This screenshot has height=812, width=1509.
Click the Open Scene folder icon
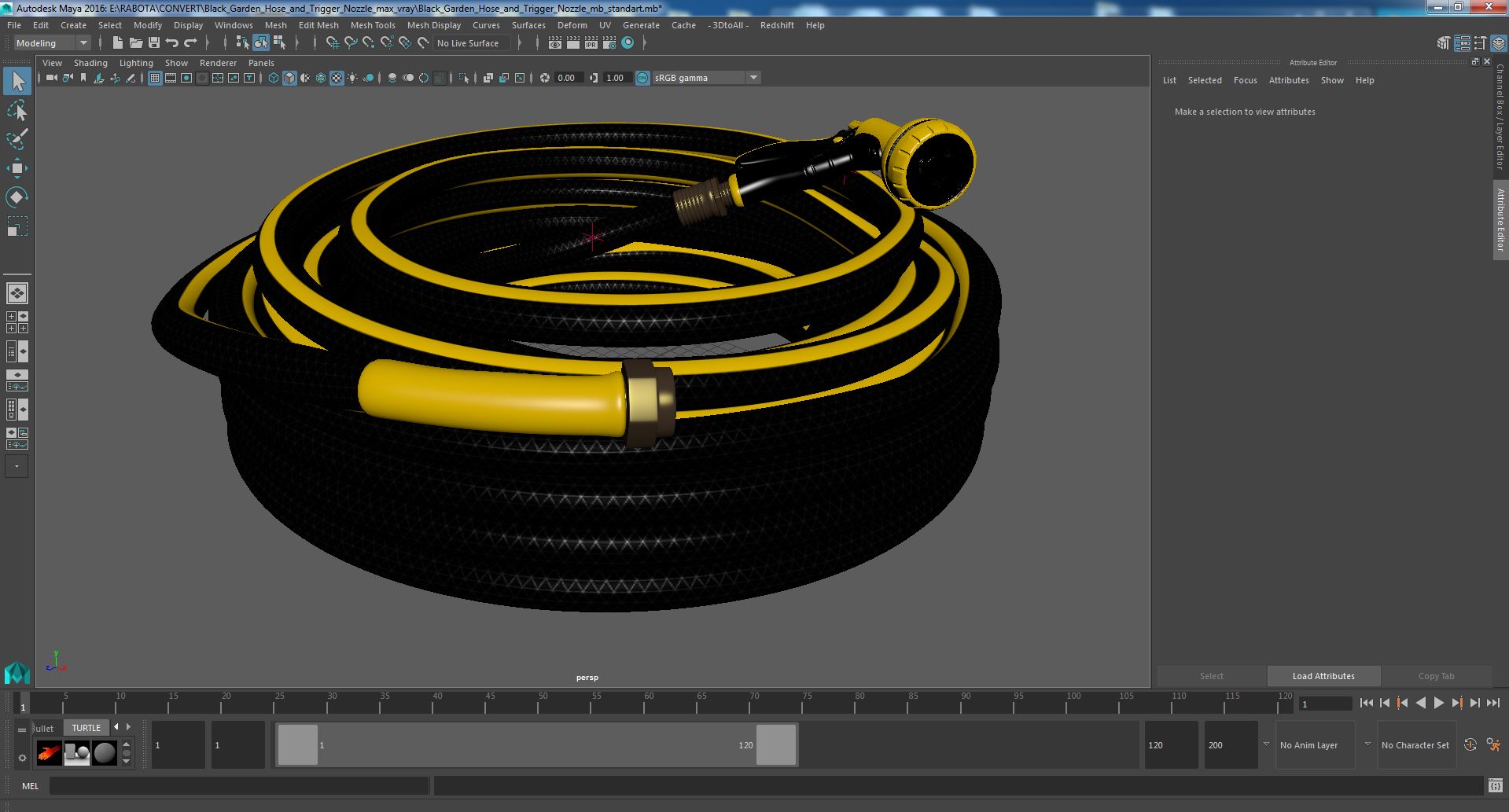pos(136,43)
